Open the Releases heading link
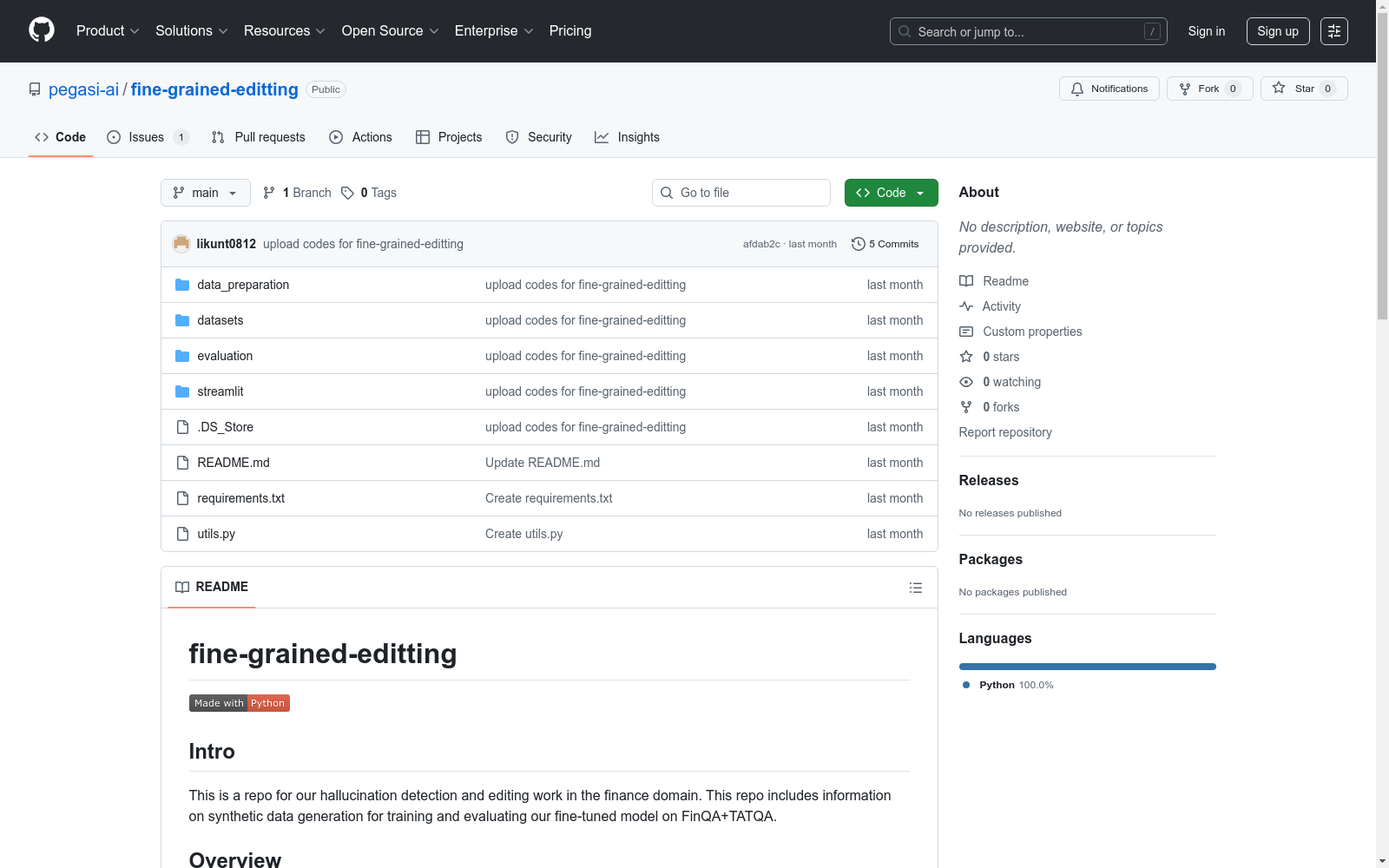This screenshot has width=1389, height=868. [x=989, y=480]
